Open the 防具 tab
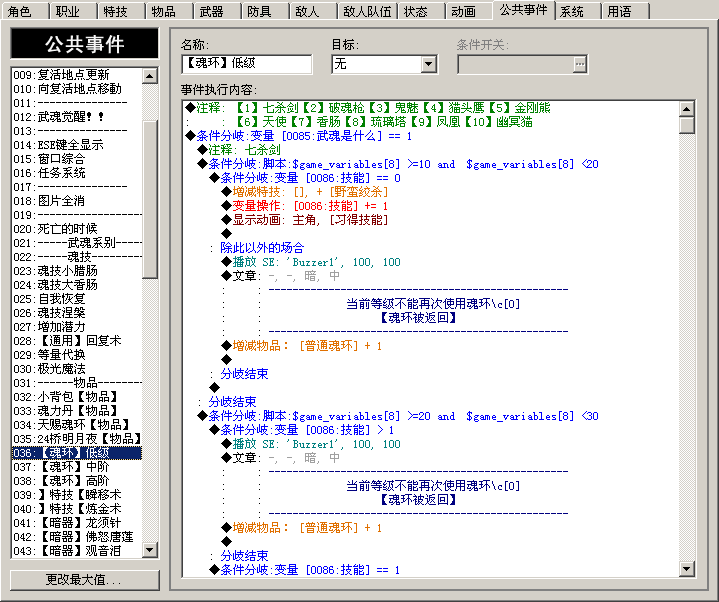 point(264,10)
